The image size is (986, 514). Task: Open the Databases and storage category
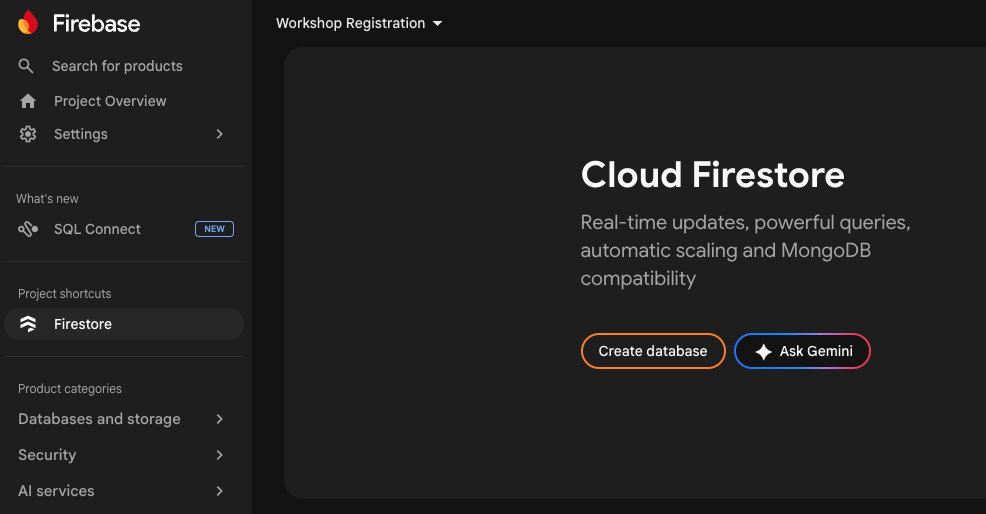click(x=124, y=419)
